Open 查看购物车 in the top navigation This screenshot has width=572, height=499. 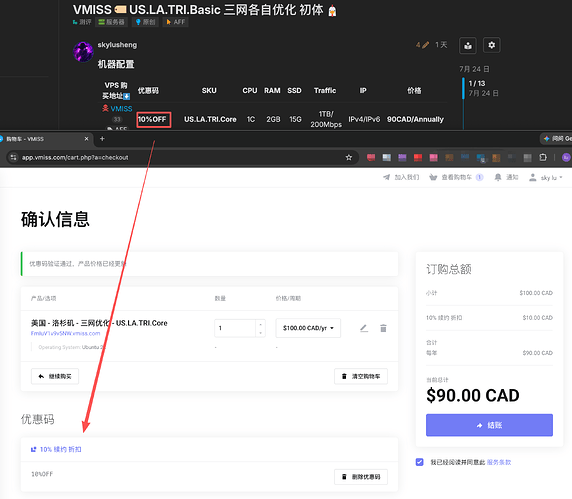(x=456, y=177)
